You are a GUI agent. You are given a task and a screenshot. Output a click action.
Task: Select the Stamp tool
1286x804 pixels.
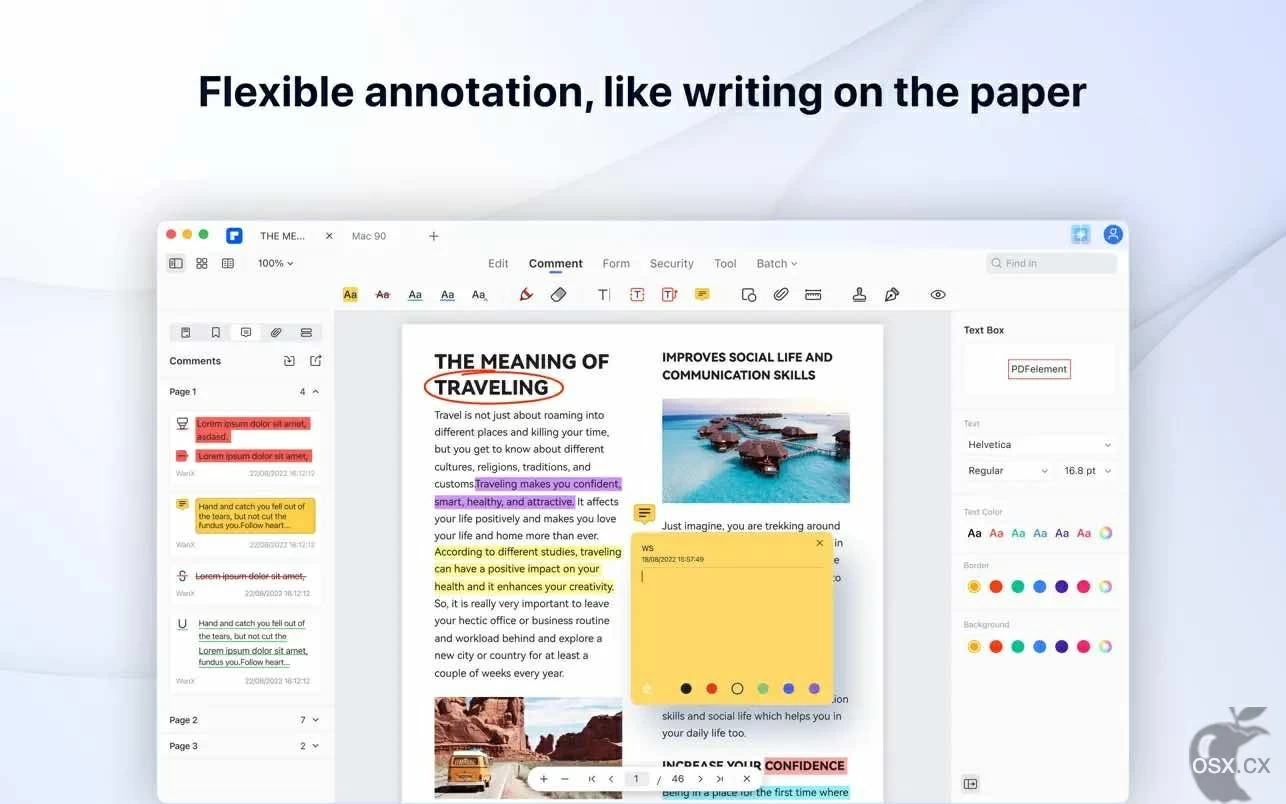point(859,294)
